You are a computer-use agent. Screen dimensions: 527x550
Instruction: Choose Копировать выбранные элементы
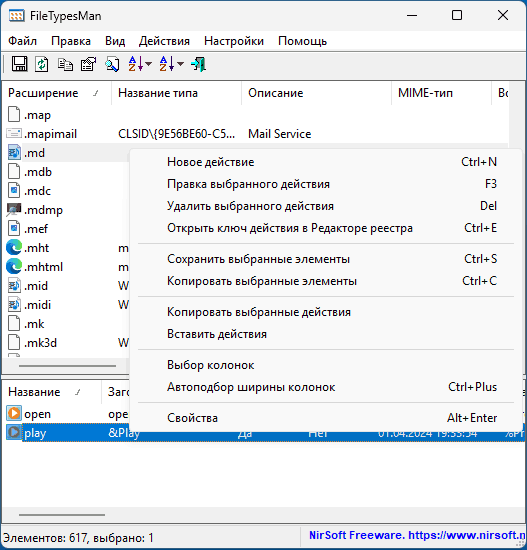[x=326, y=281]
